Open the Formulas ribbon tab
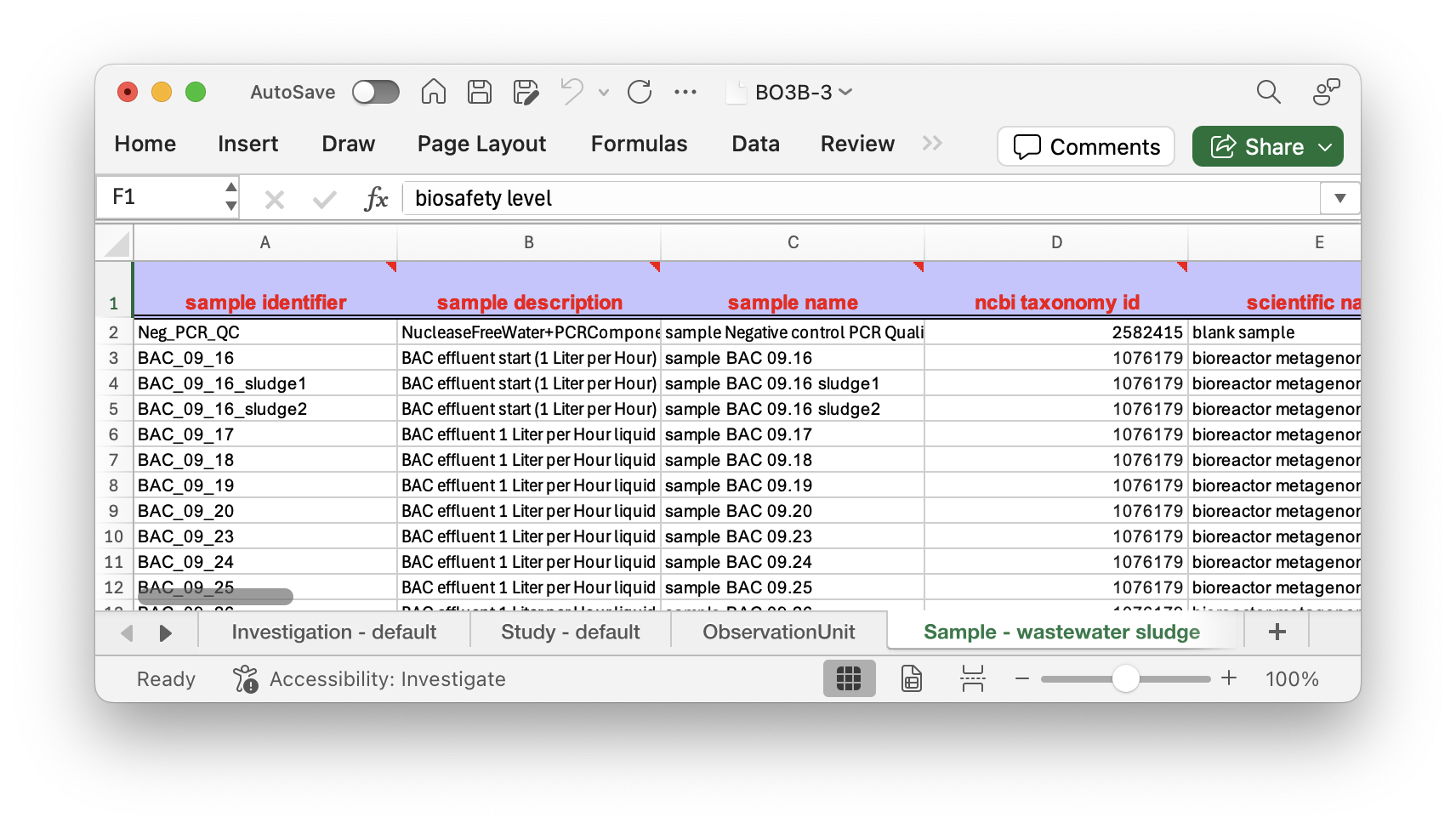Image resolution: width=1456 pixels, height=828 pixels. (x=639, y=144)
